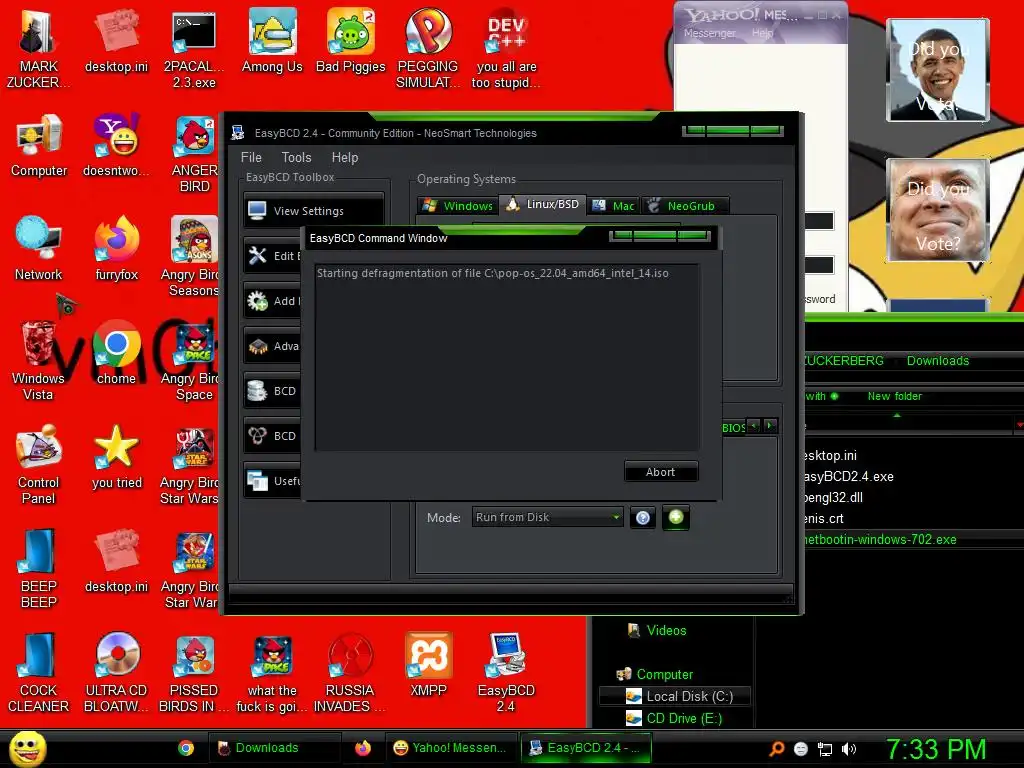
Task: Select Videos in Explorer navigation pane
Action: (x=657, y=630)
